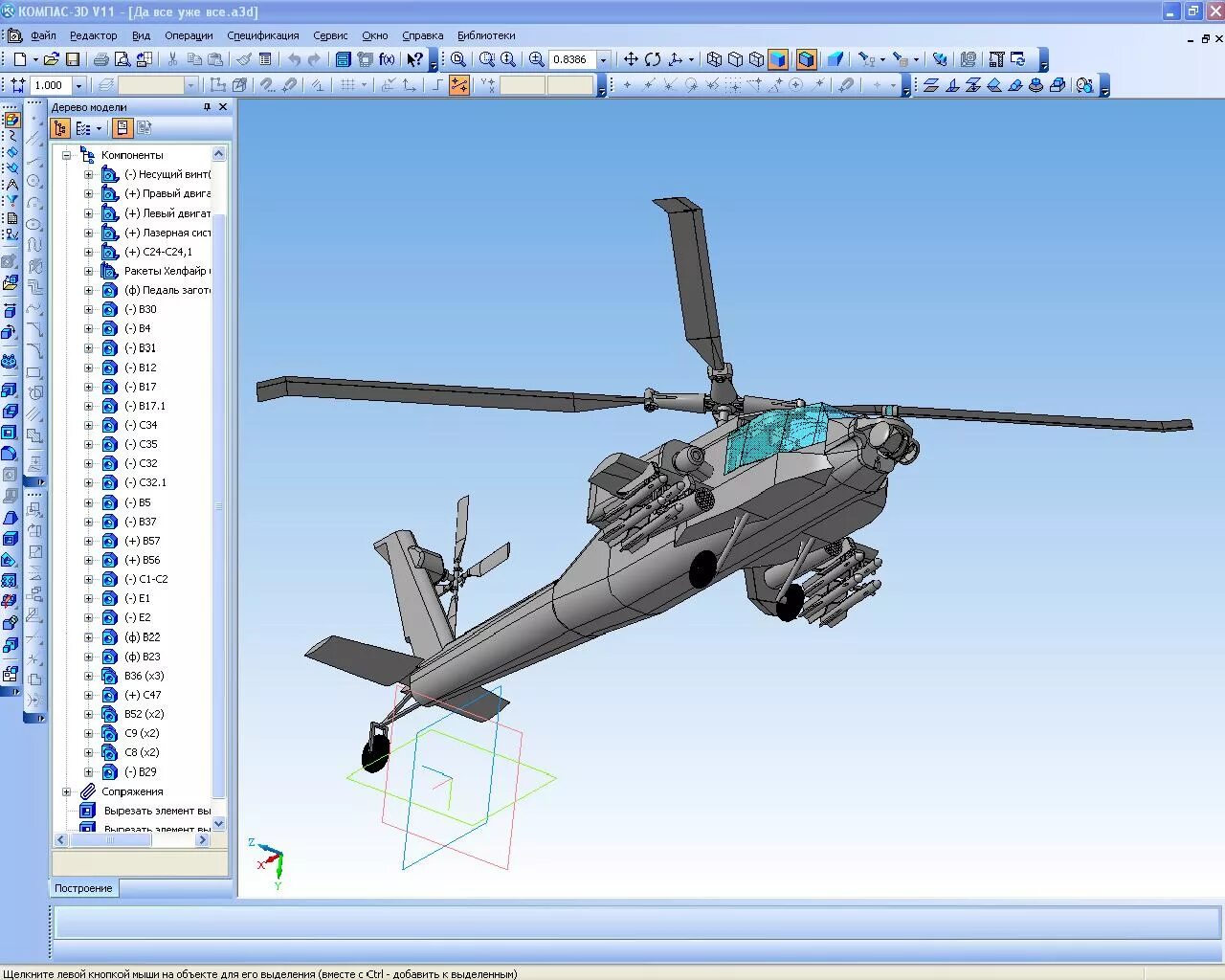Open the zoom scale 0.8386 dropdown
Screen dimensions: 1225x980
[603, 59]
